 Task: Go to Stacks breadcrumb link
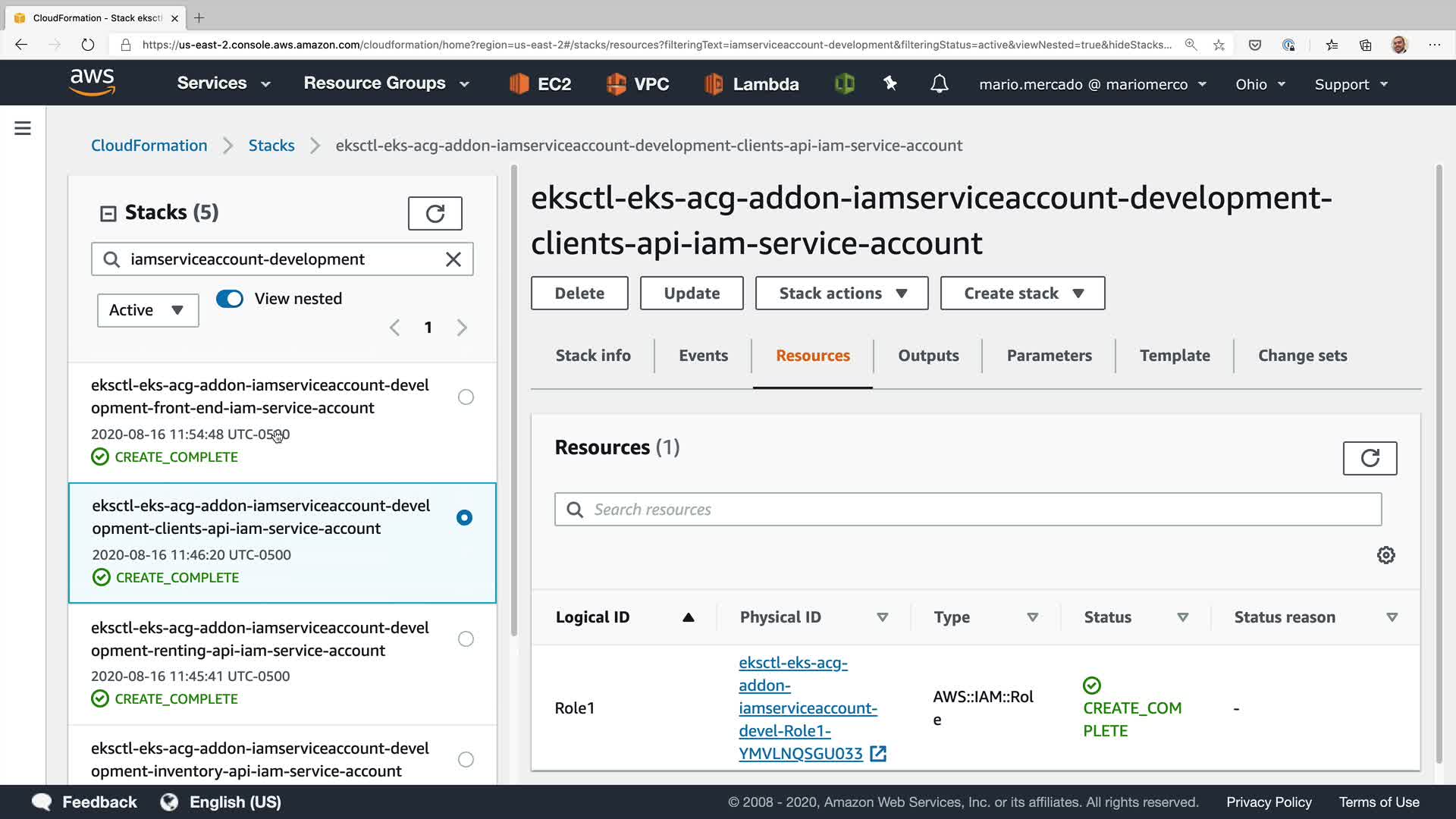[x=271, y=146]
